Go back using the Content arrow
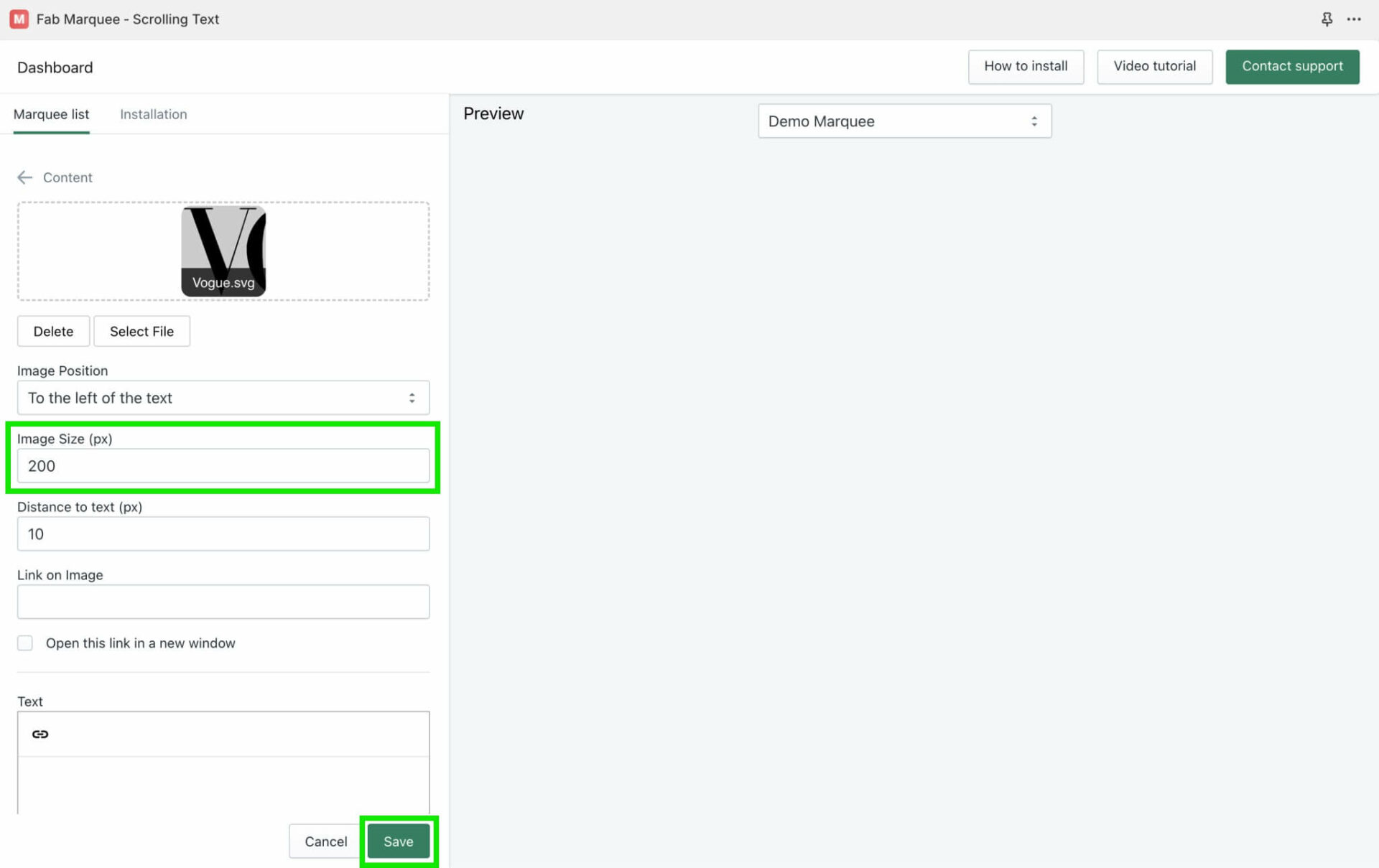 24,177
